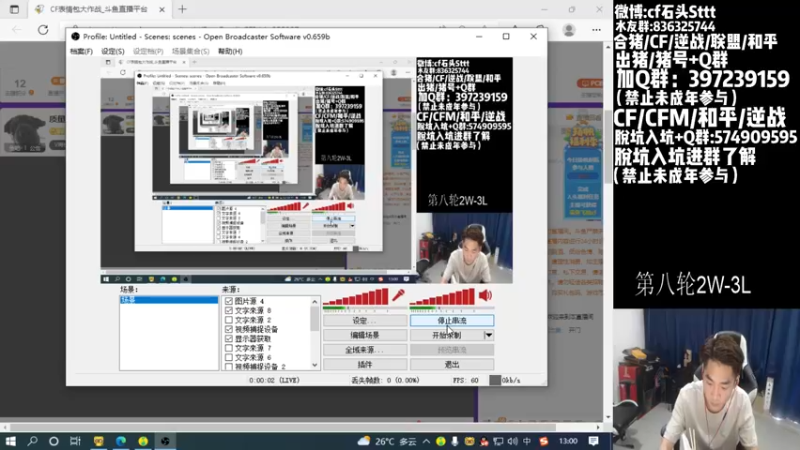Viewport: 800px width, 450px height.
Task: Open 设定档(P) menu in OBS
Action: pyautogui.click(x=148, y=52)
